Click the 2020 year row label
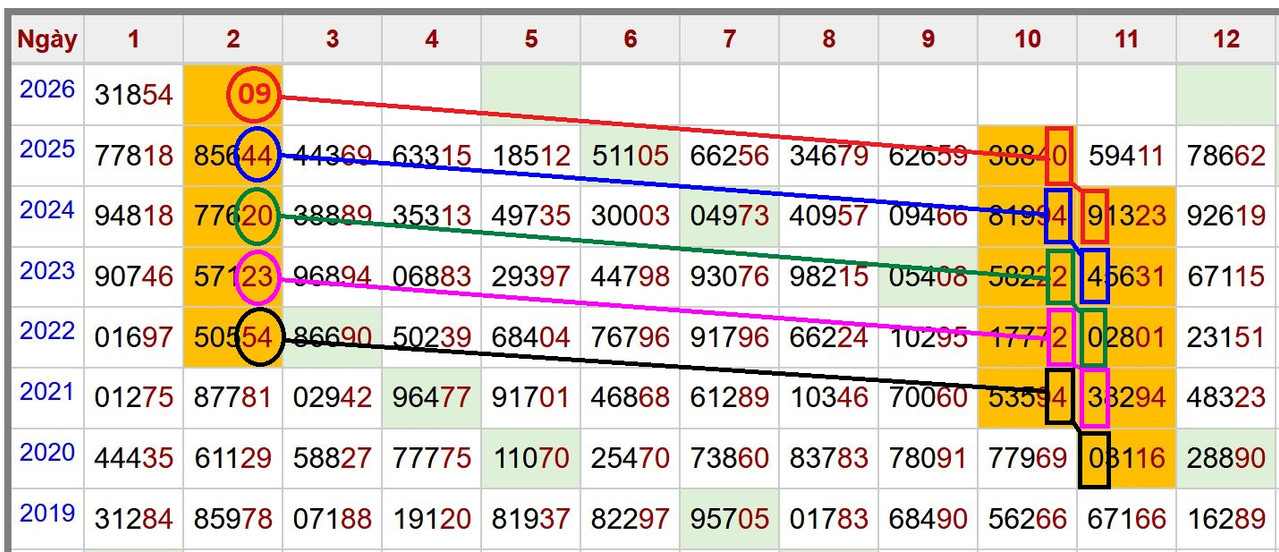This screenshot has width=1279, height=552. click(x=48, y=453)
